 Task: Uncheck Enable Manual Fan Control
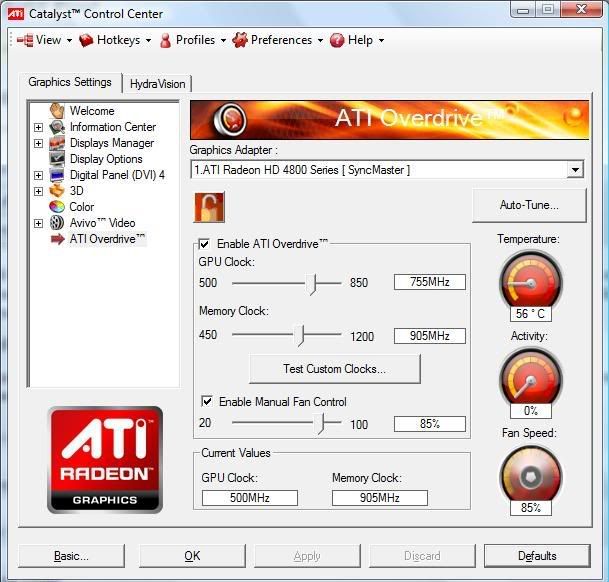pos(207,401)
